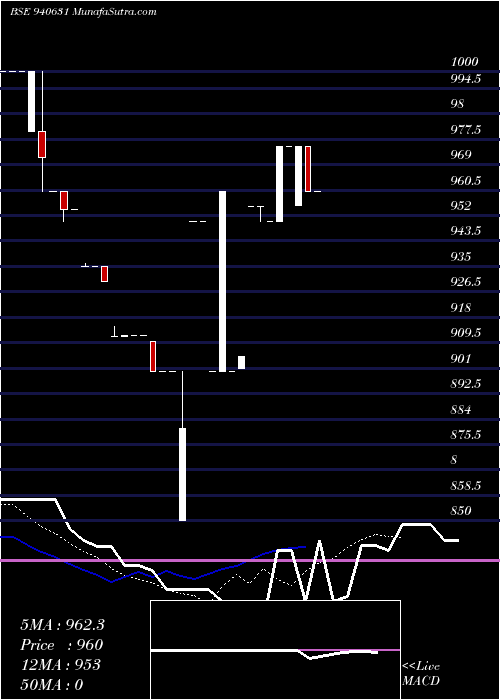Image resolution: width=500 pixels, height=700 pixels.
Task: Click the white candle dropping to 850
Action: pyautogui.click(x=183, y=474)
